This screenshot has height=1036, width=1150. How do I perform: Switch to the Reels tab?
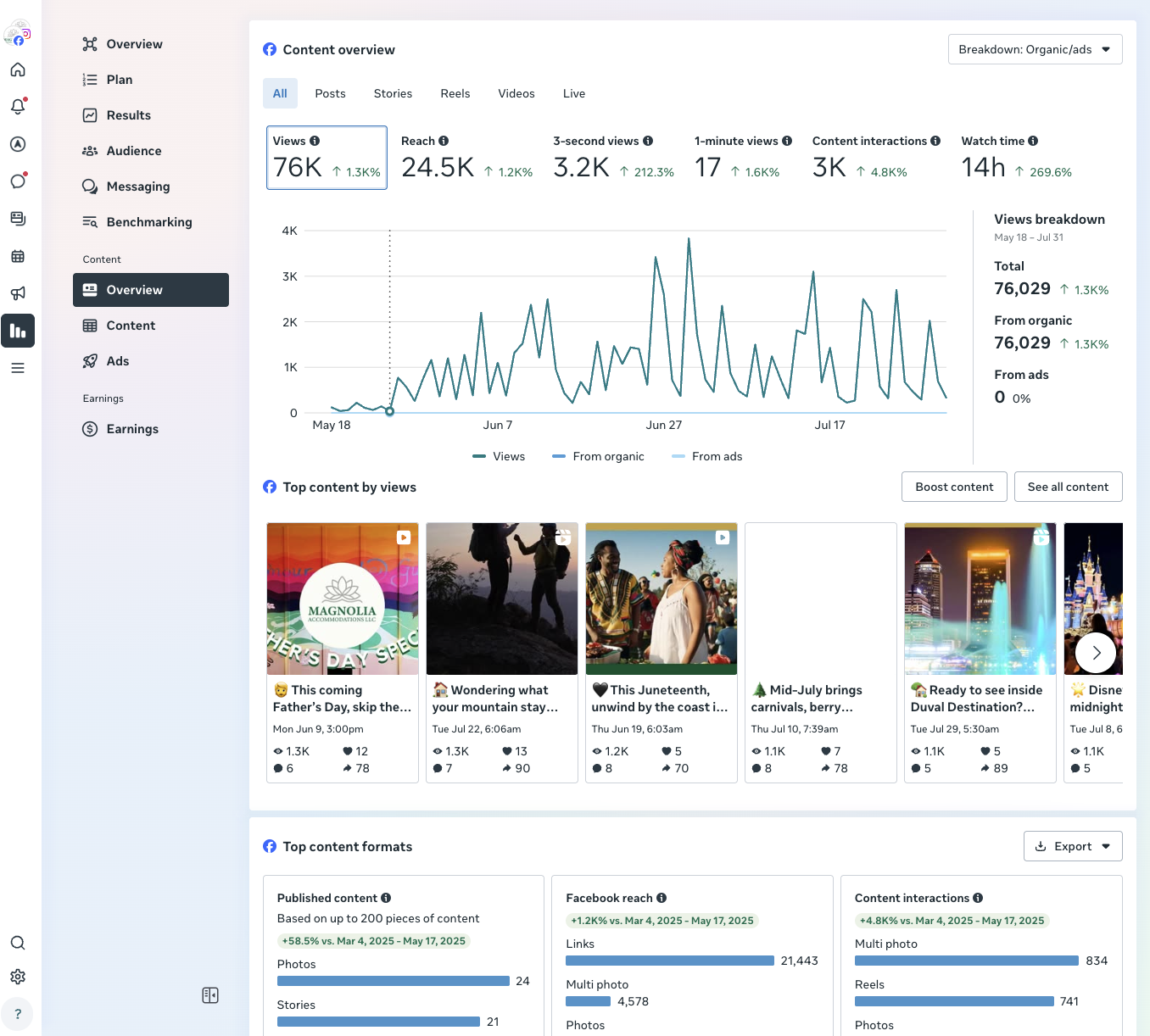point(455,93)
